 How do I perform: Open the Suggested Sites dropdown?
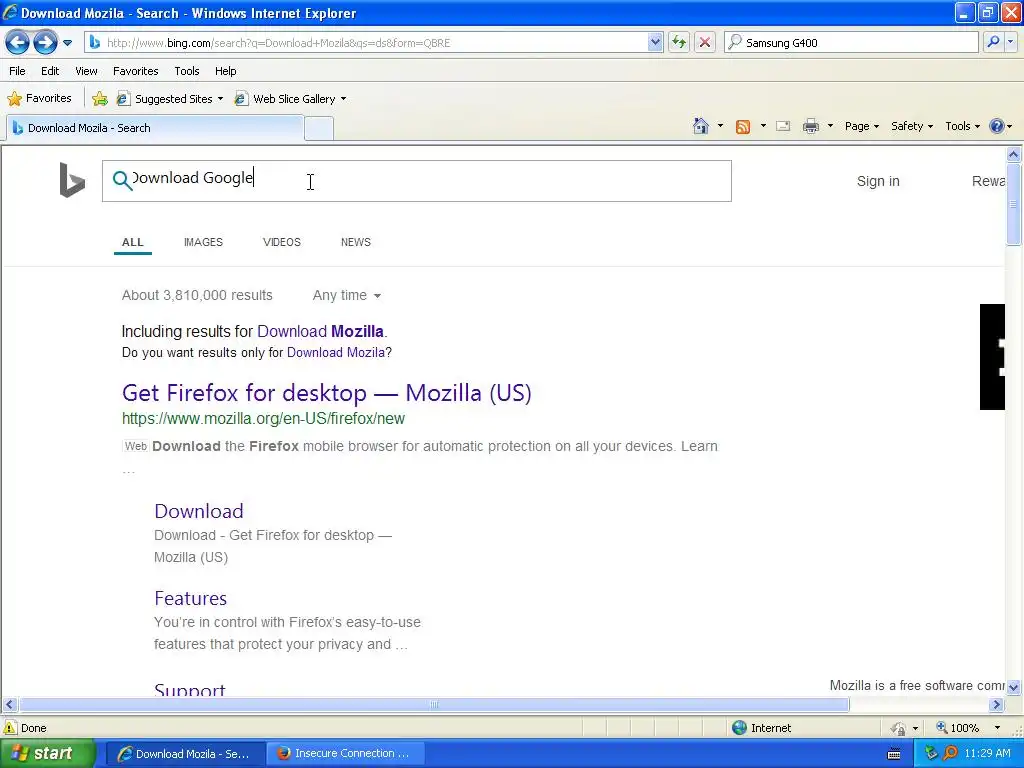(x=170, y=99)
